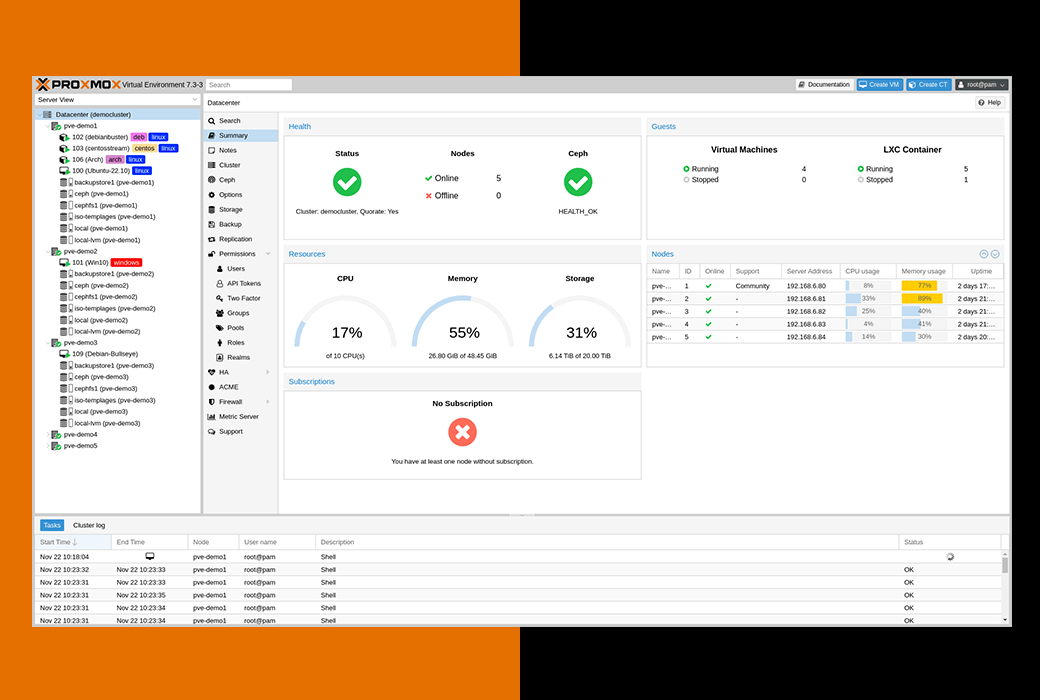This screenshot has width=1040, height=700.
Task: Click the green check icon under Health Status
Action: (347, 182)
